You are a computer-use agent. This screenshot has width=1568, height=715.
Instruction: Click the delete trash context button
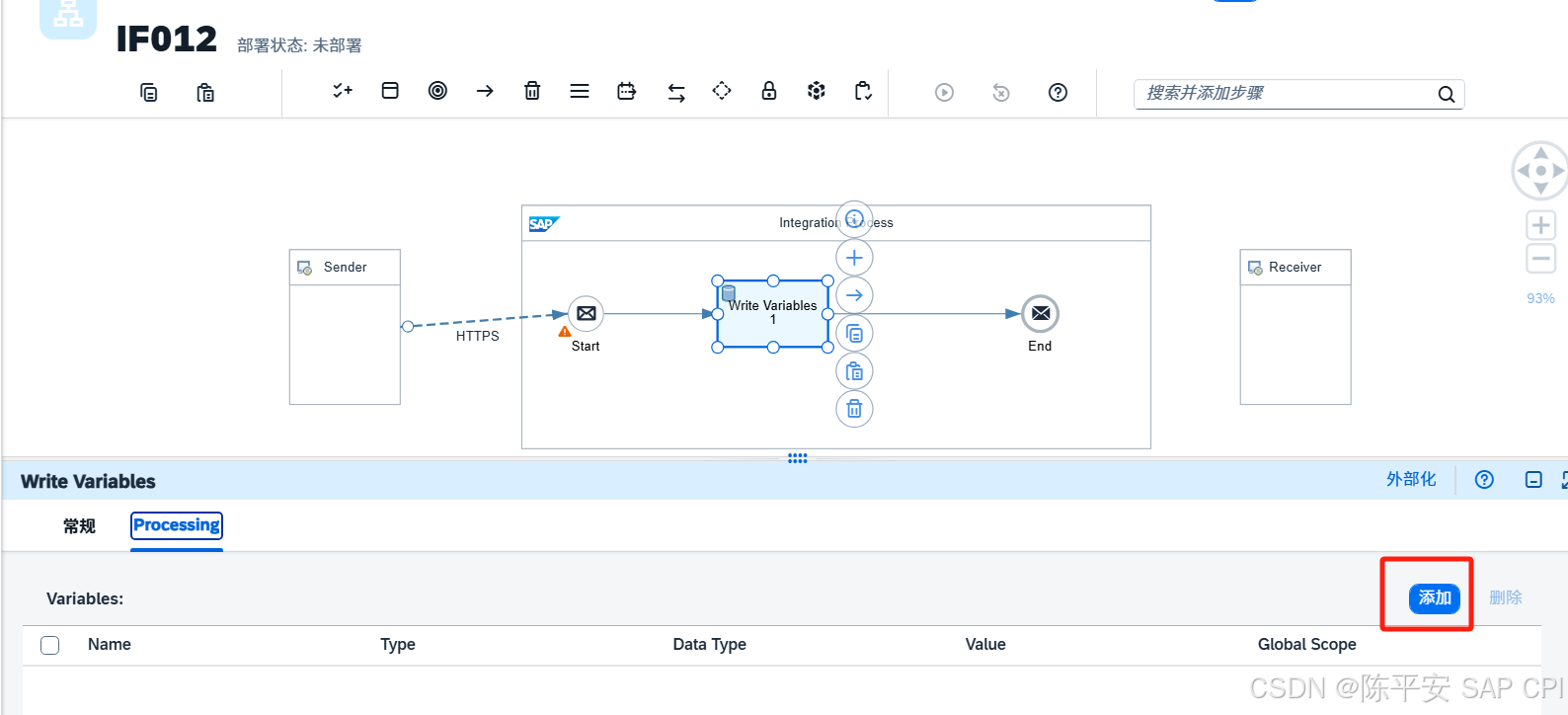(x=855, y=409)
